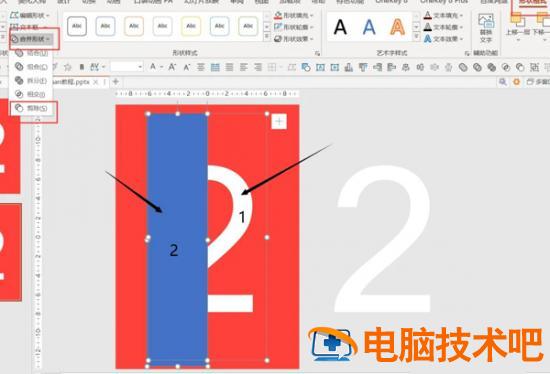Close the pptx document tab
This screenshot has height=374, width=550.
tap(96, 82)
